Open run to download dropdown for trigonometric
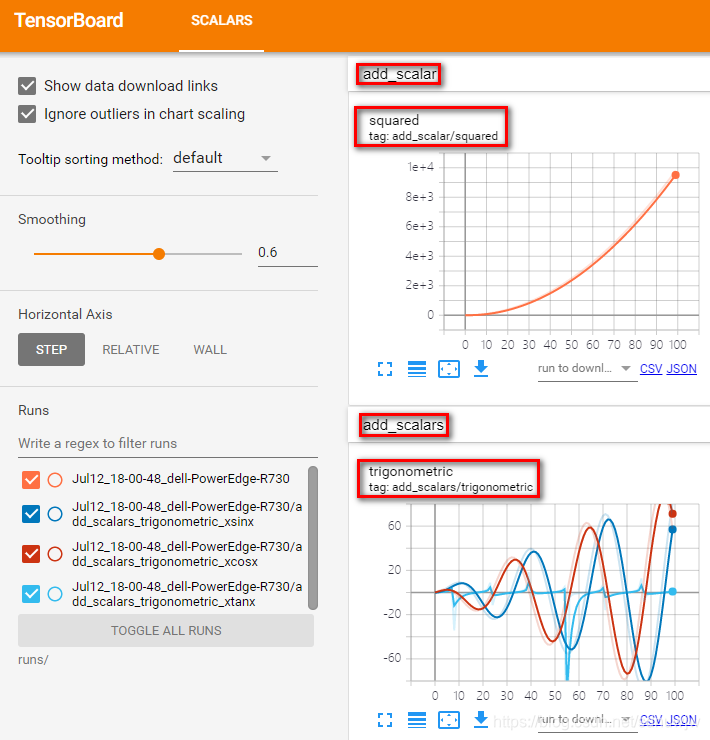Screen dimensions: 710x740 tap(587, 719)
